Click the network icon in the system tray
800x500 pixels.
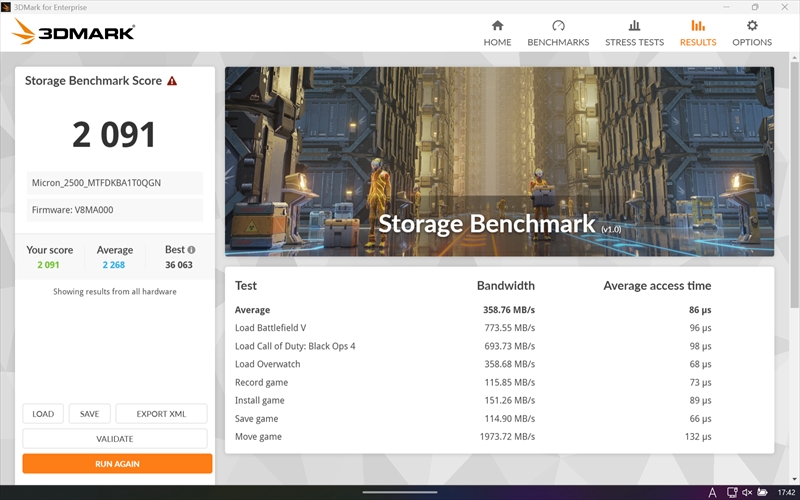pos(732,492)
